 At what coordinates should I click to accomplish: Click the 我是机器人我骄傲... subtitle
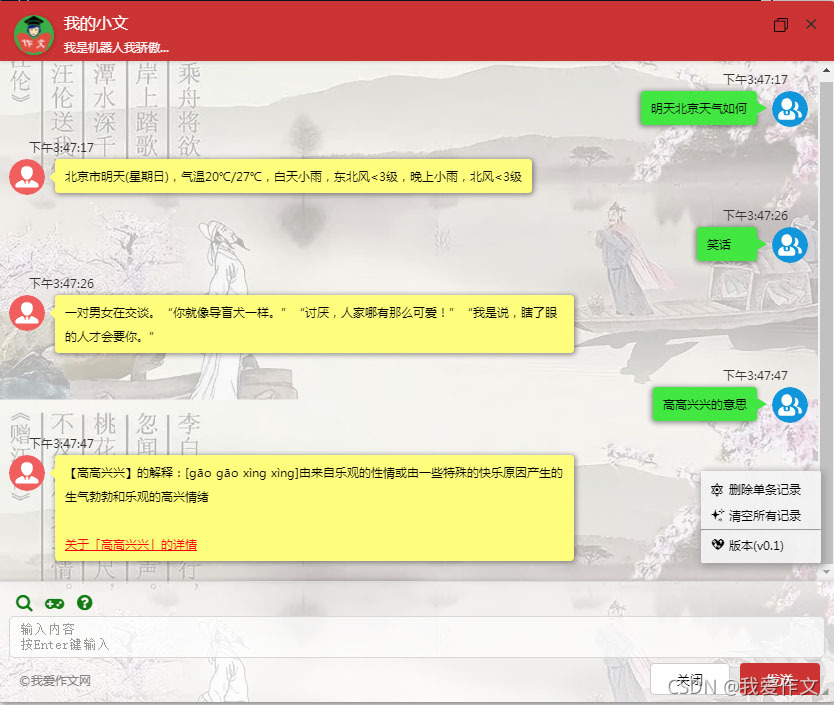coord(116,48)
